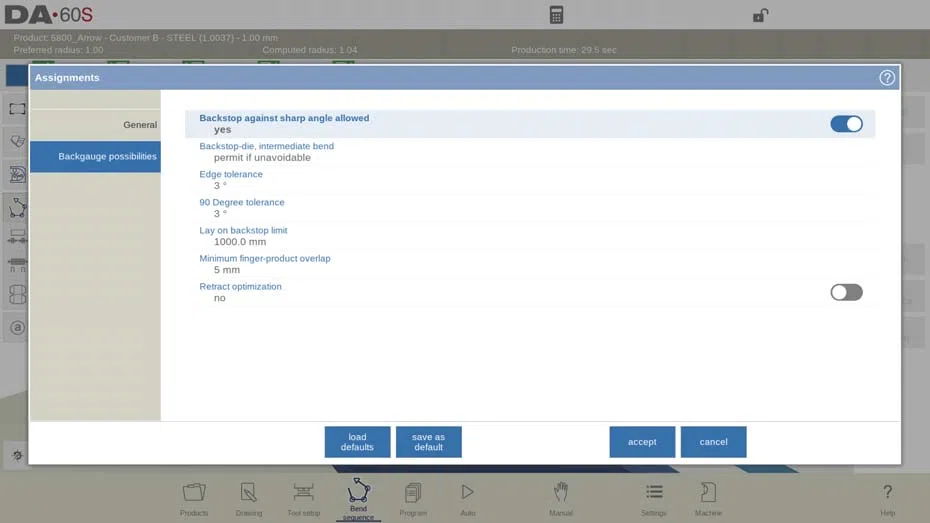The height and width of the screenshot is (523, 930).
Task: Click the gear icon at lower left
Action: pyautogui.click(x=17, y=455)
